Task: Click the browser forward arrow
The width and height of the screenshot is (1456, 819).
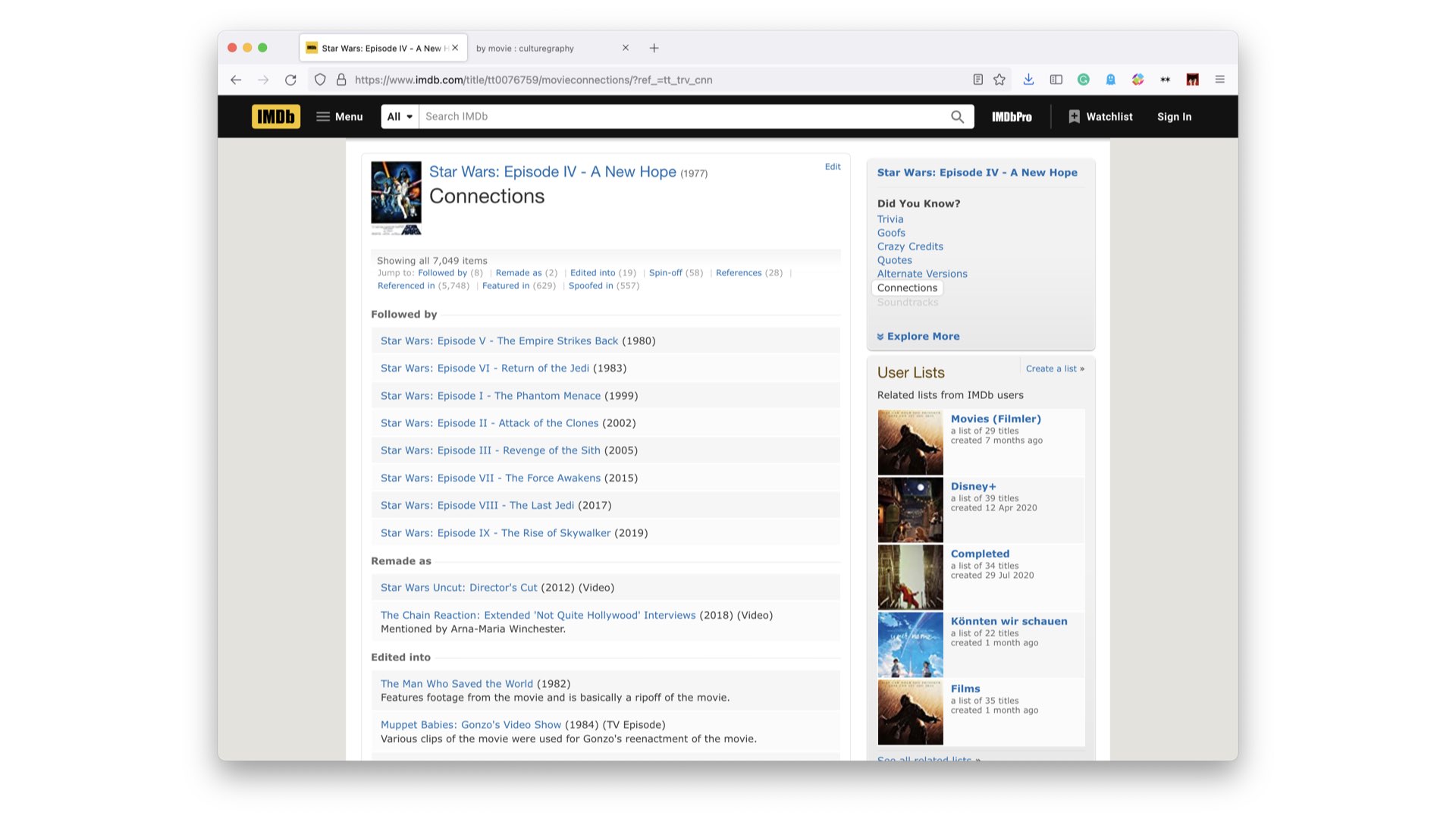Action: coord(263,80)
